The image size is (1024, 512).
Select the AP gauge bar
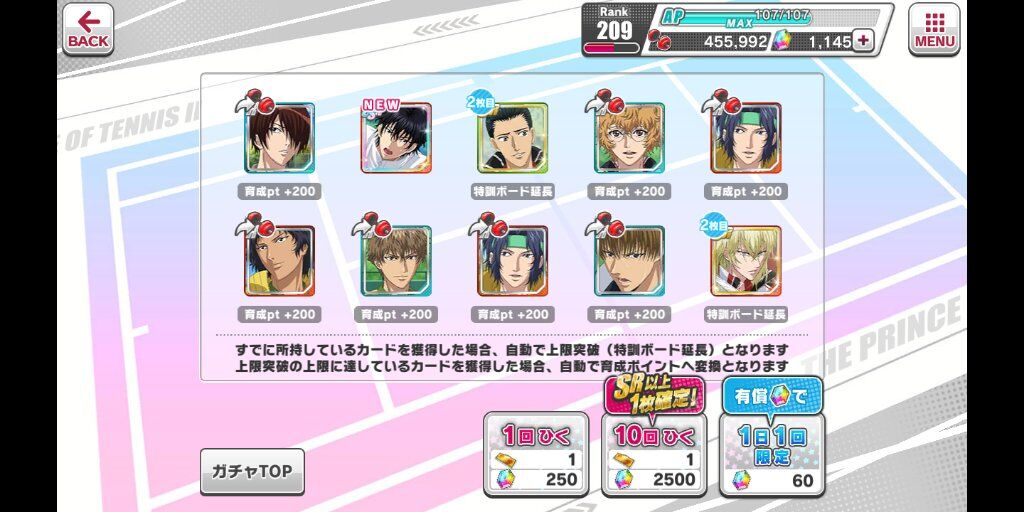pyautogui.click(x=737, y=17)
